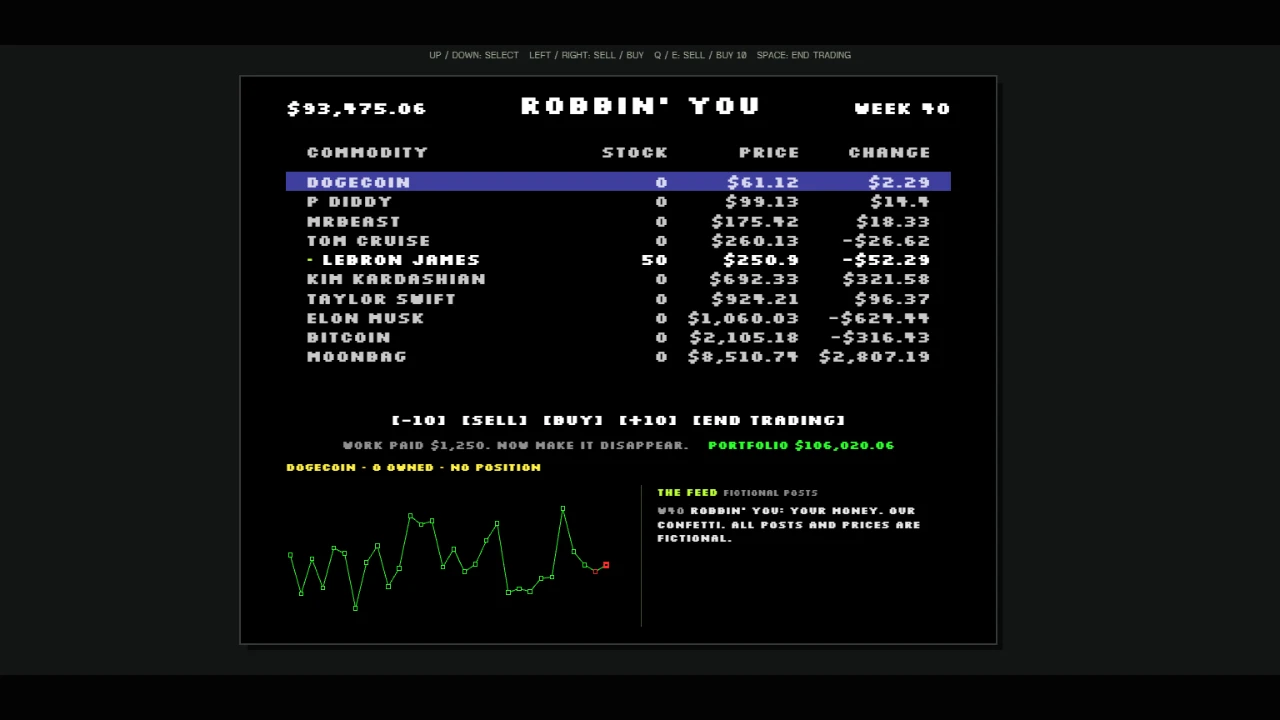Click the STOCK column header

click(634, 152)
